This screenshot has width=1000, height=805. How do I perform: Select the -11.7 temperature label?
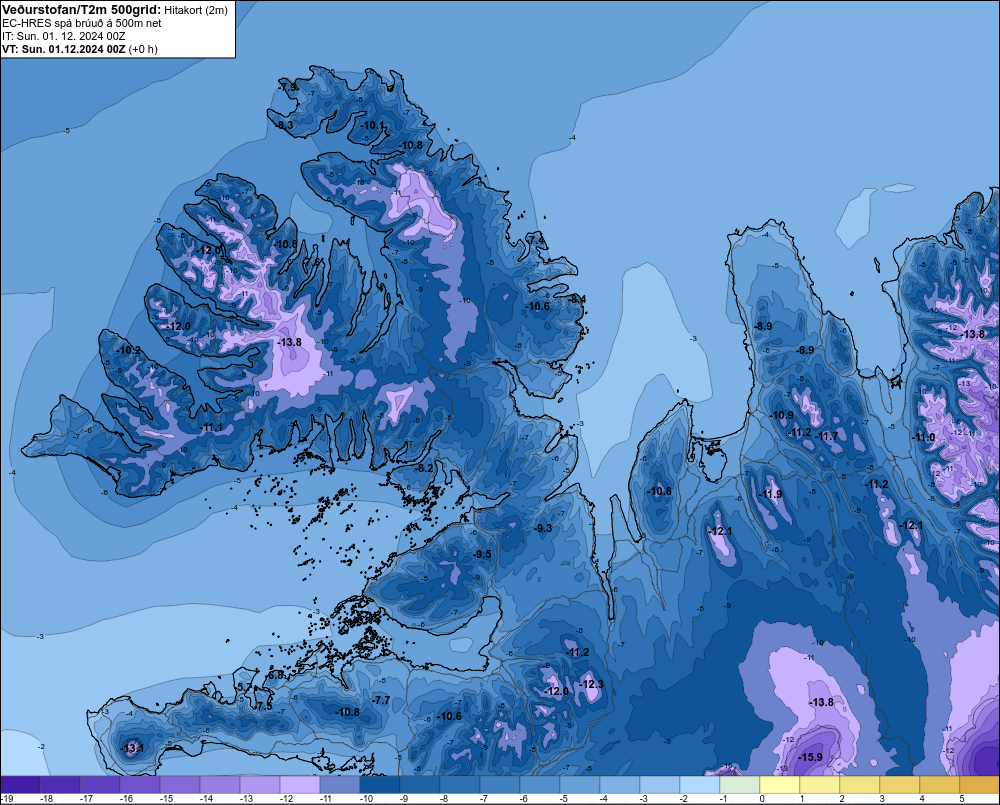[x=828, y=436]
